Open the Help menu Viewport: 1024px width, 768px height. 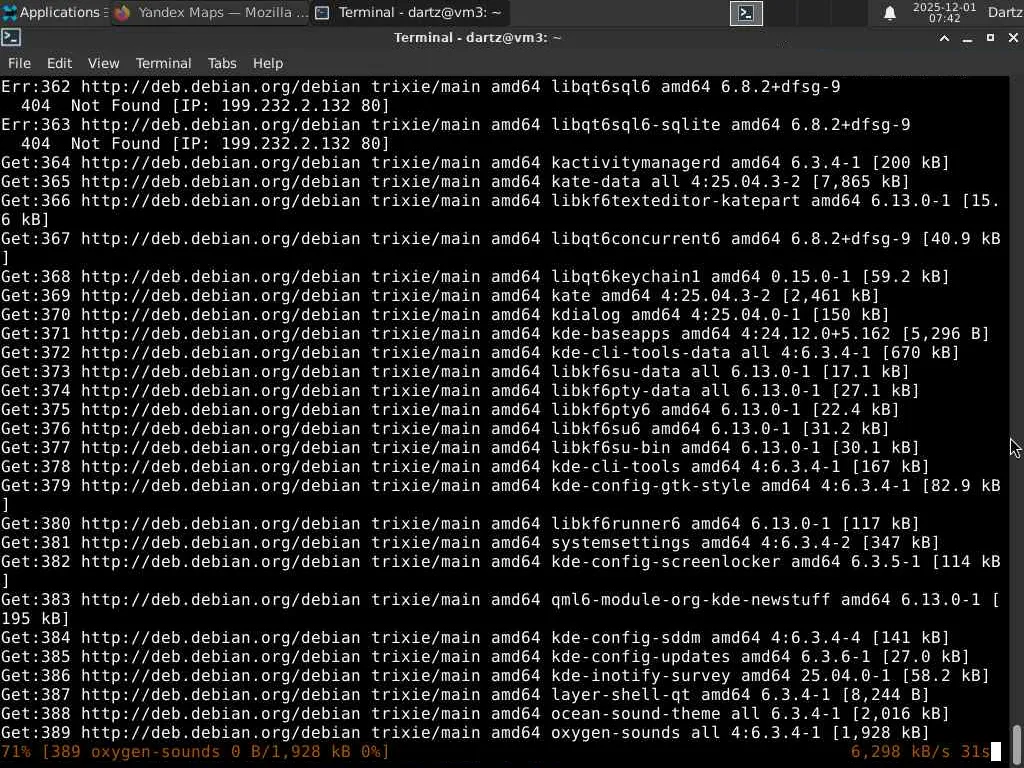pos(268,63)
